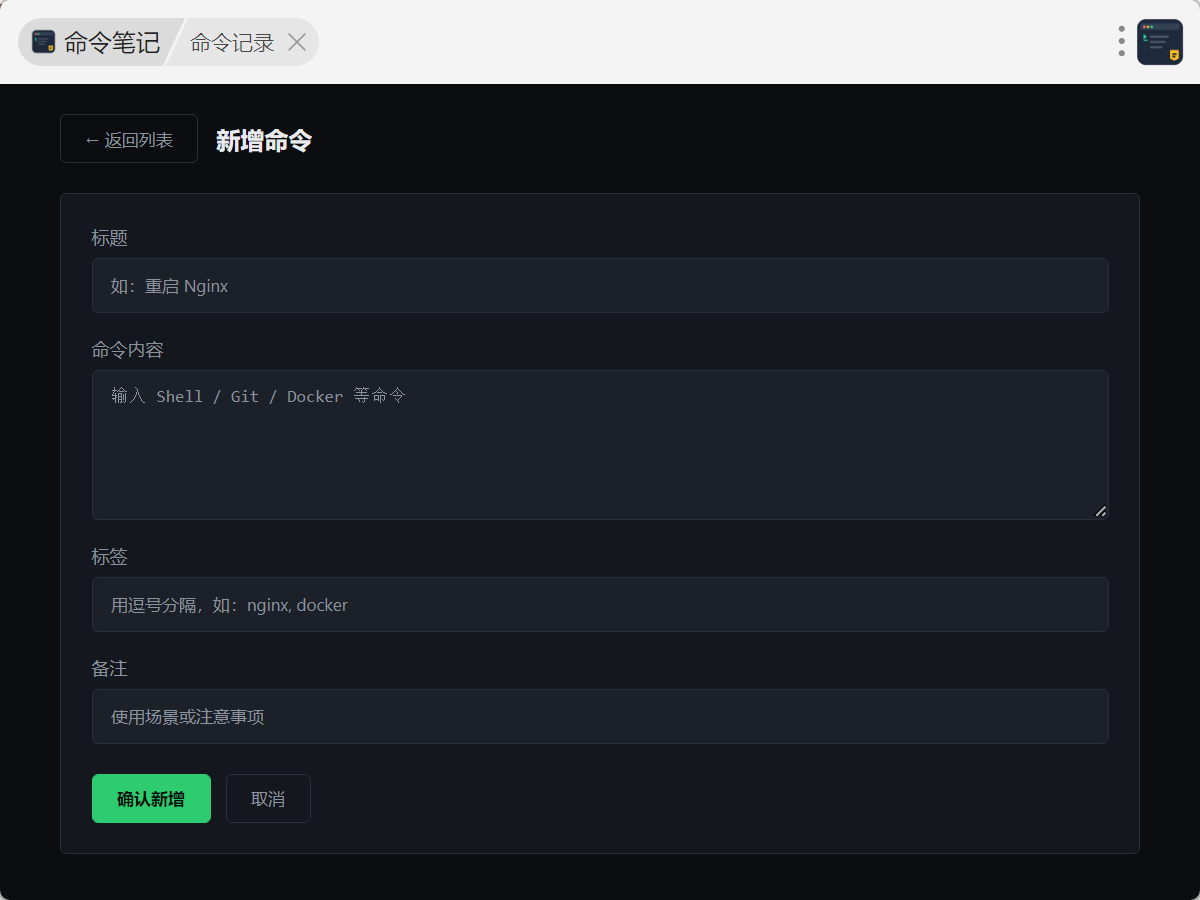1200x900 pixels.
Task: Click the 确认新增 button
Action: (151, 799)
